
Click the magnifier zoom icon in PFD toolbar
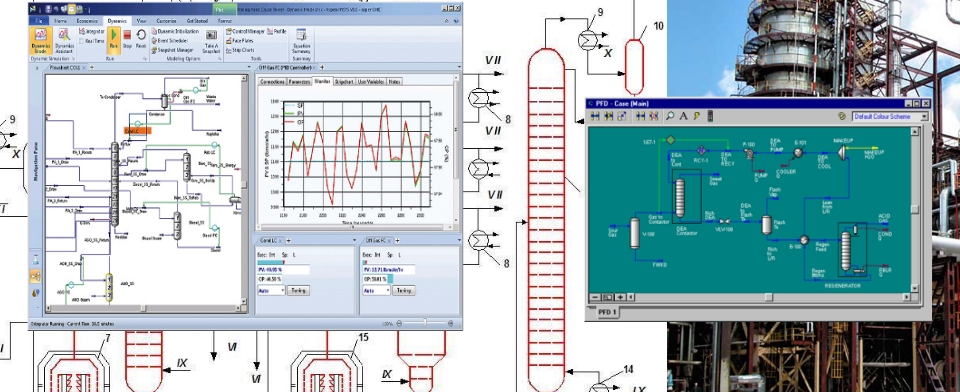670,116
